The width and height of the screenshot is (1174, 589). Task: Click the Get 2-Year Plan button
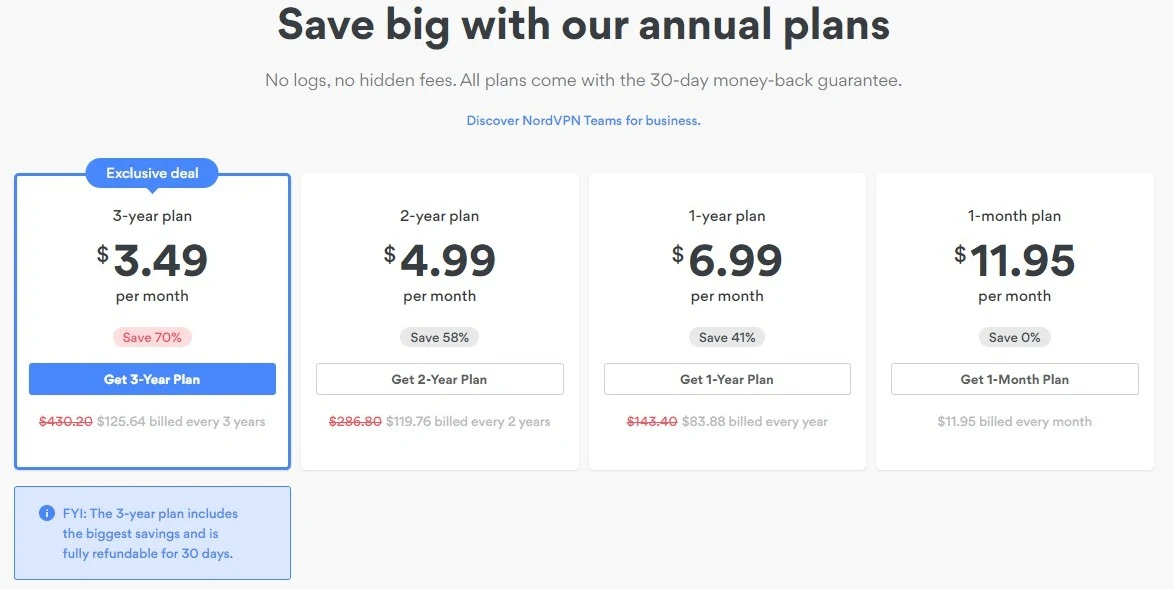tap(440, 379)
